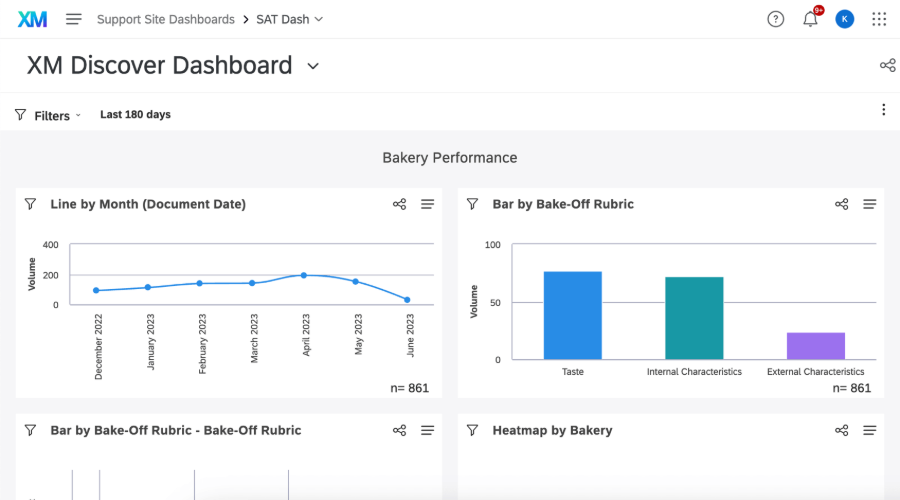Open the hamburger navigation menu
The image size is (900, 500).
(x=73, y=19)
